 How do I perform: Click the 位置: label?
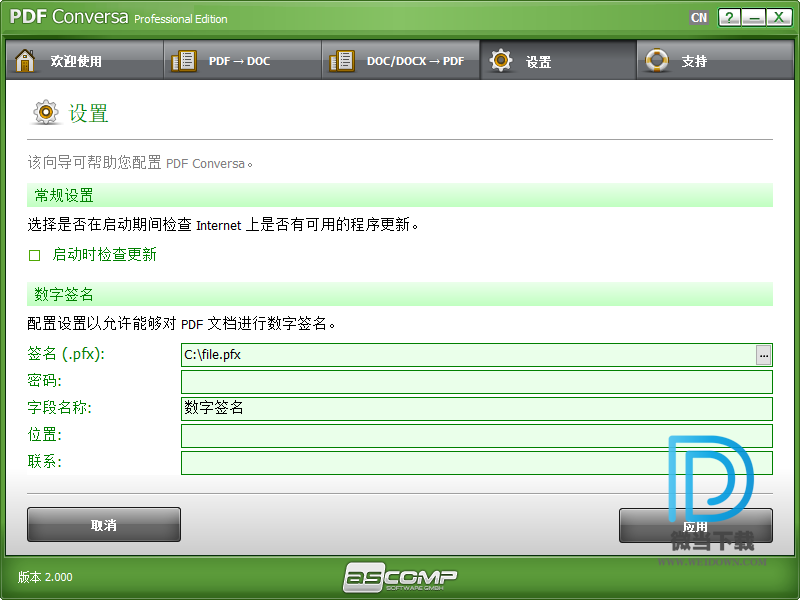44,435
